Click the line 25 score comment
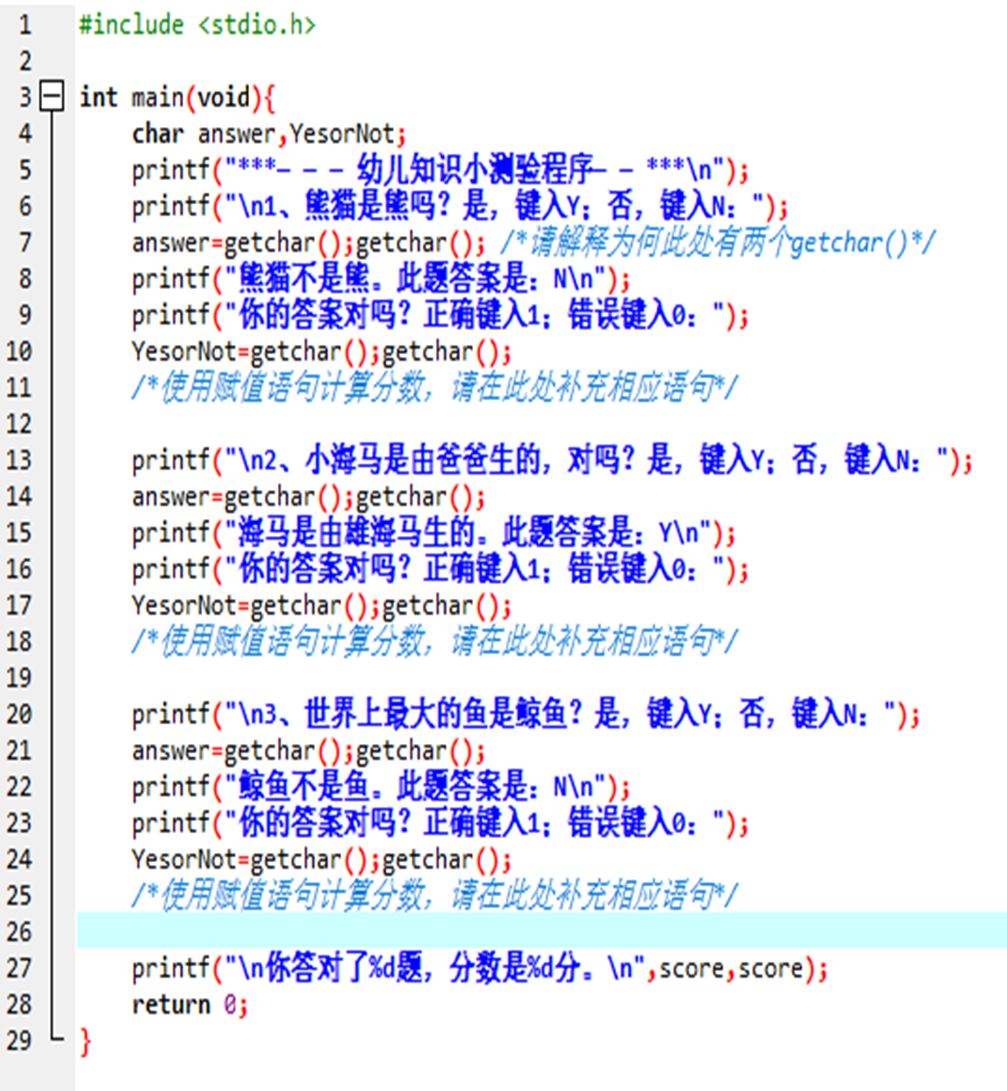The image size is (1007, 1091). pyautogui.click(x=433, y=895)
